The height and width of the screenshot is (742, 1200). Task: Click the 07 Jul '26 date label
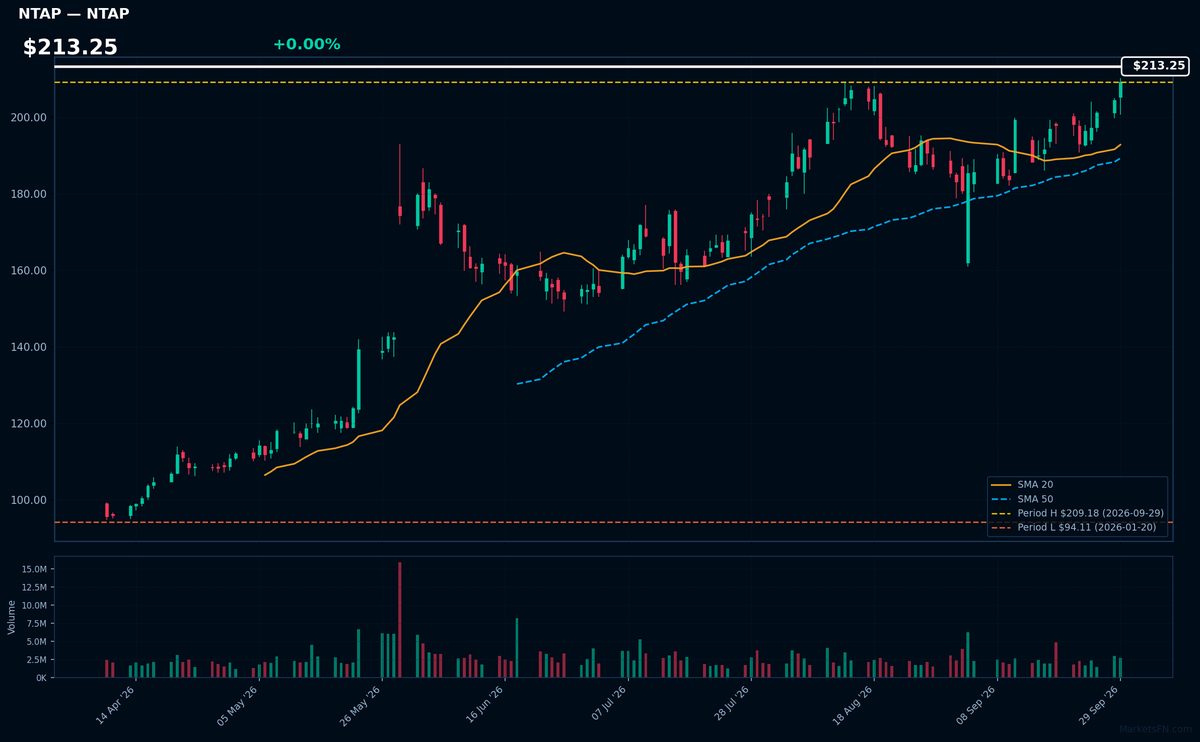(609, 706)
